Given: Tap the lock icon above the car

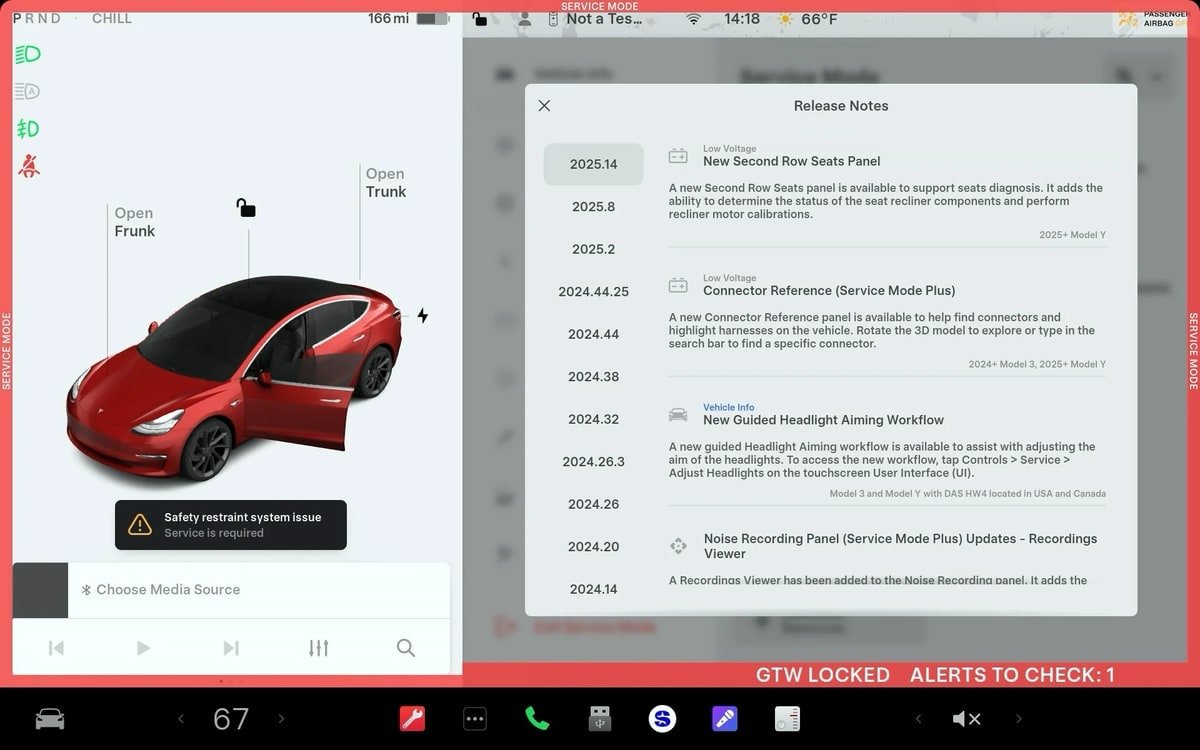Looking at the screenshot, I should click(246, 207).
